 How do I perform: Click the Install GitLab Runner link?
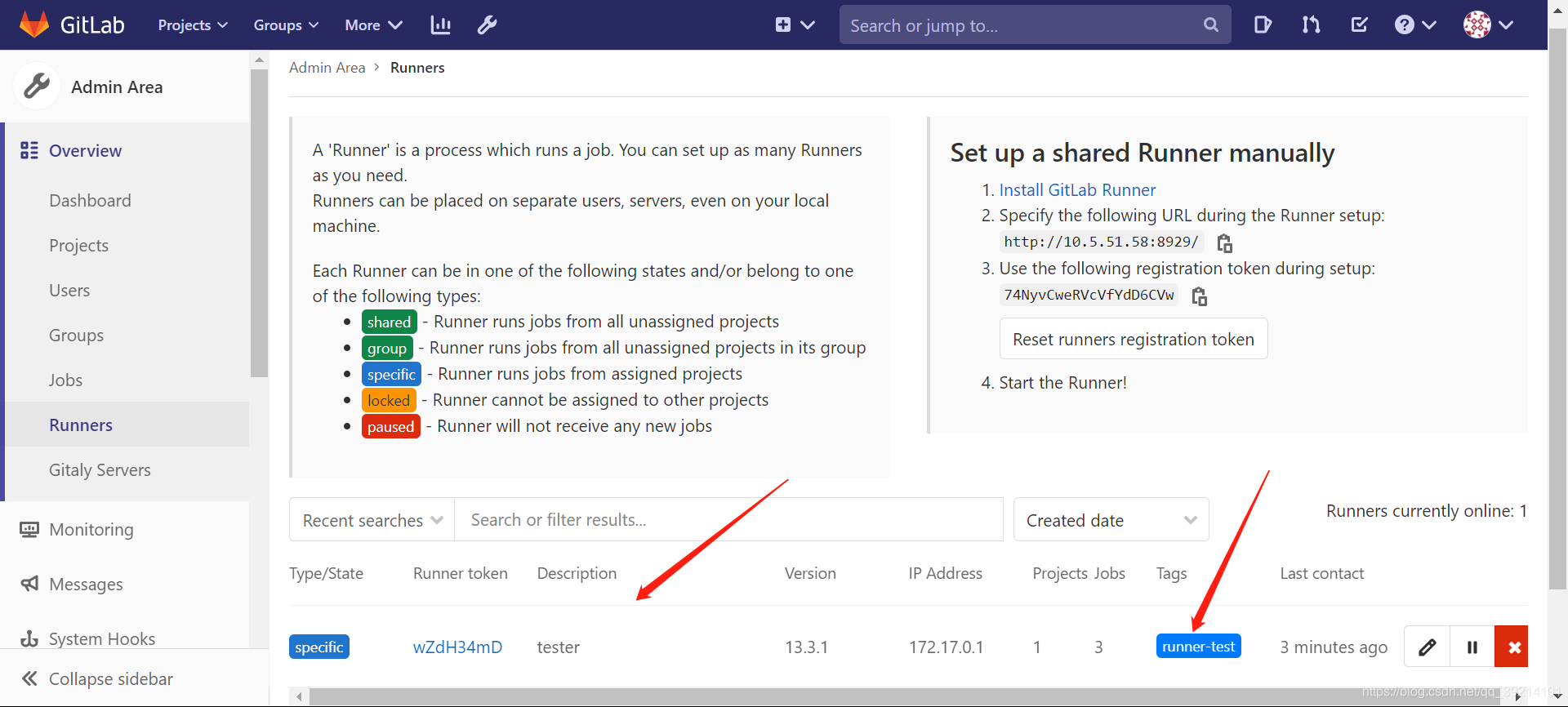coord(1077,190)
